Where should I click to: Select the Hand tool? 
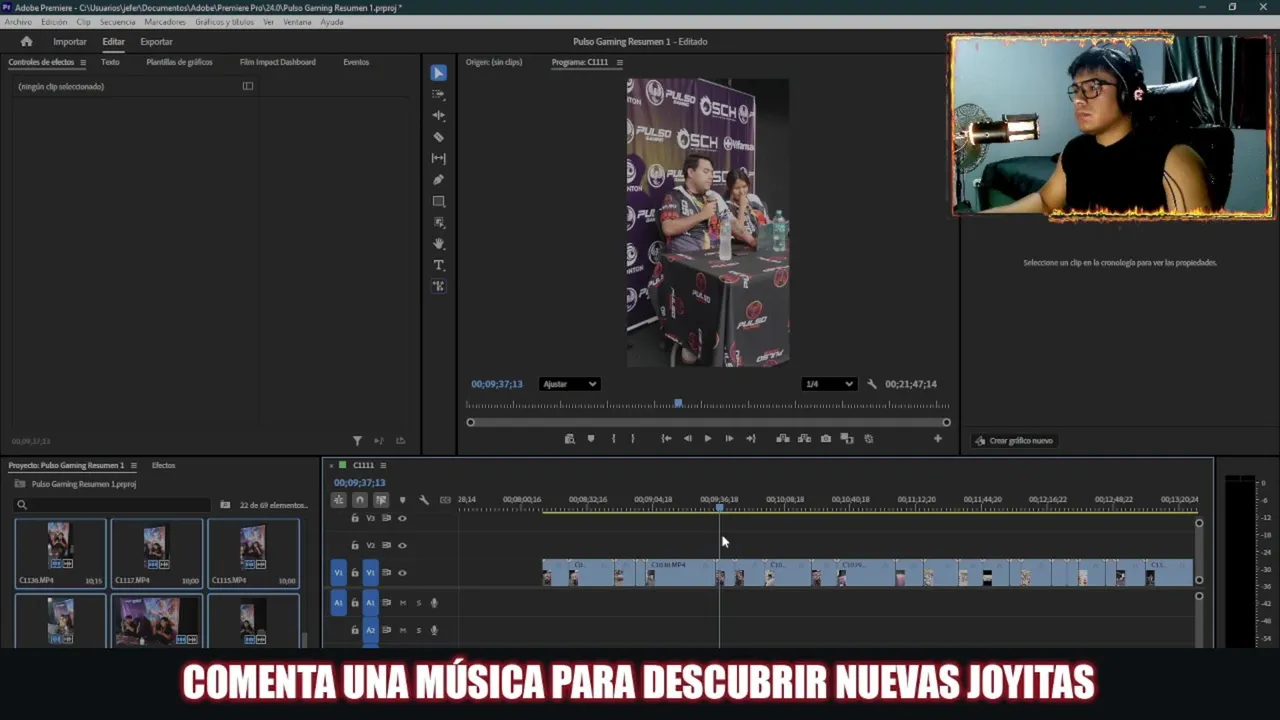(438, 244)
